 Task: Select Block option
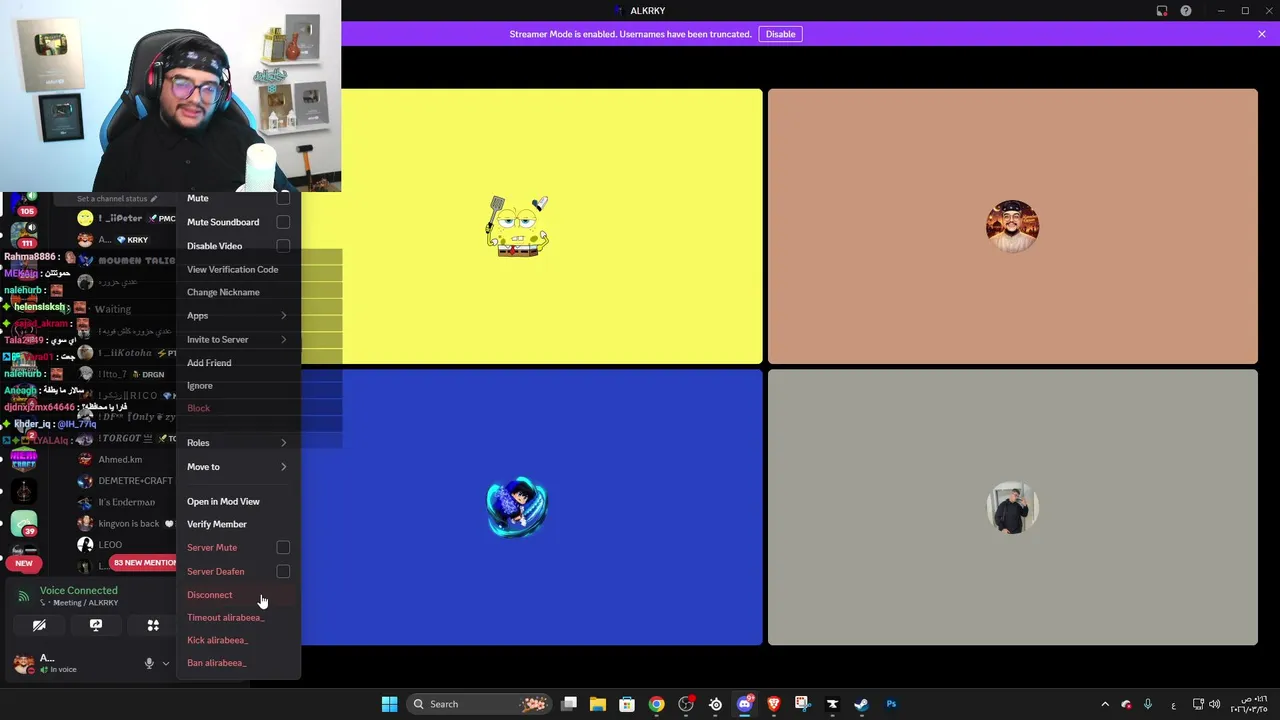pyautogui.click(x=198, y=409)
